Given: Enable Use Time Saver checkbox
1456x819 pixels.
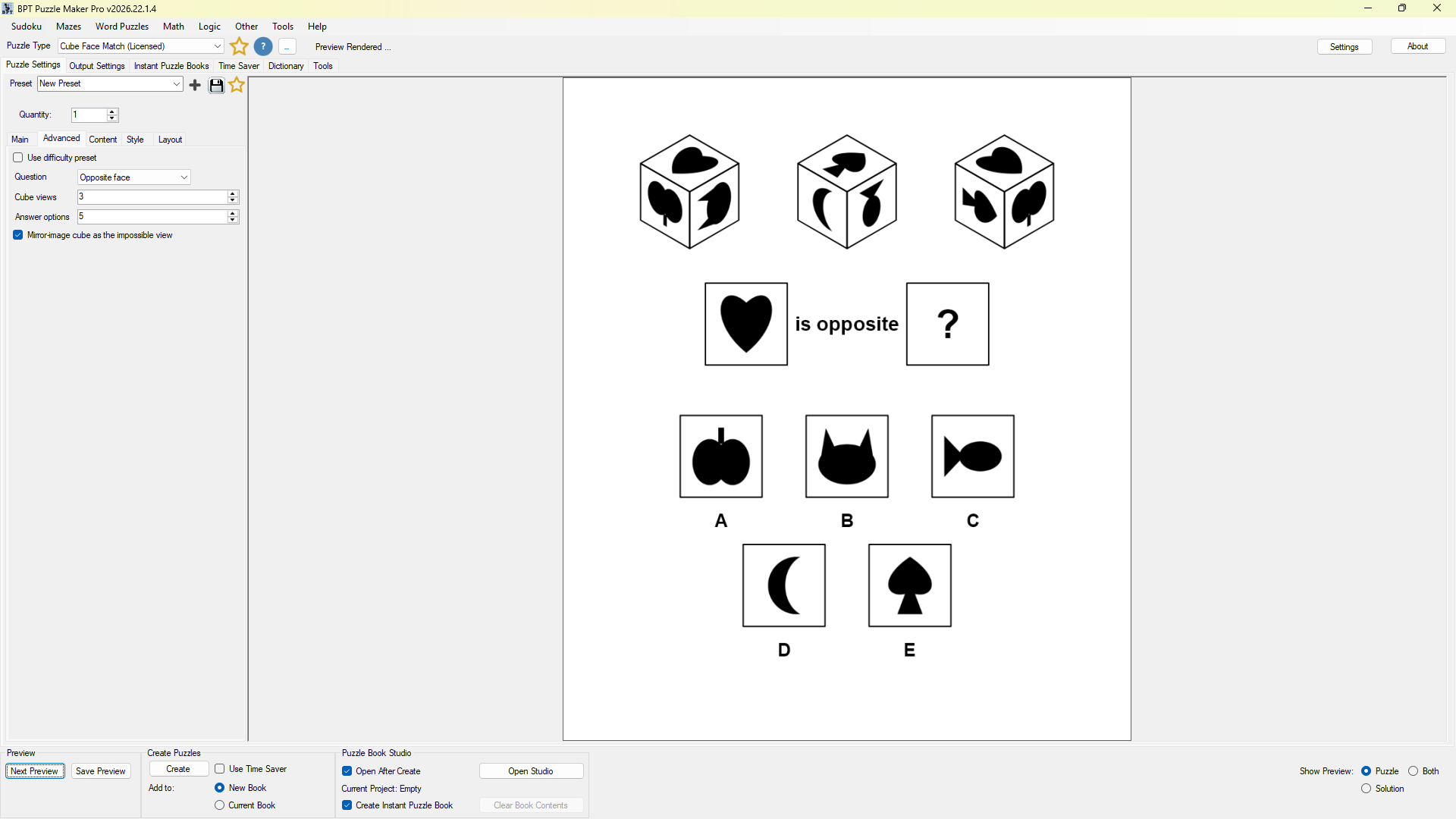Looking at the screenshot, I should pos(220,769).
